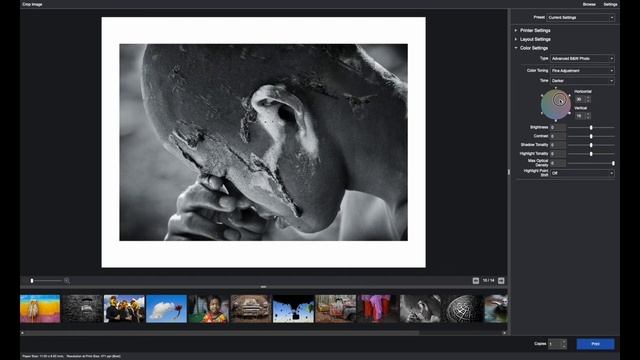The image size is (640, 360).
Task: Increase the Horizontal value with stepper
Action: point(588,98)
